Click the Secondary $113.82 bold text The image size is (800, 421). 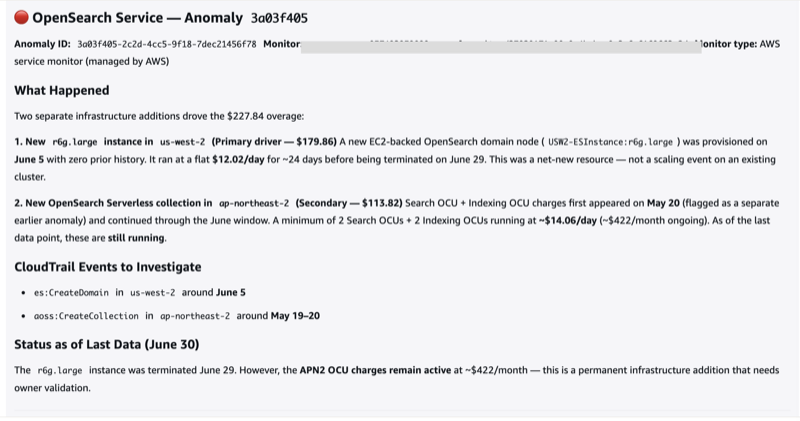tap(349, 203)
